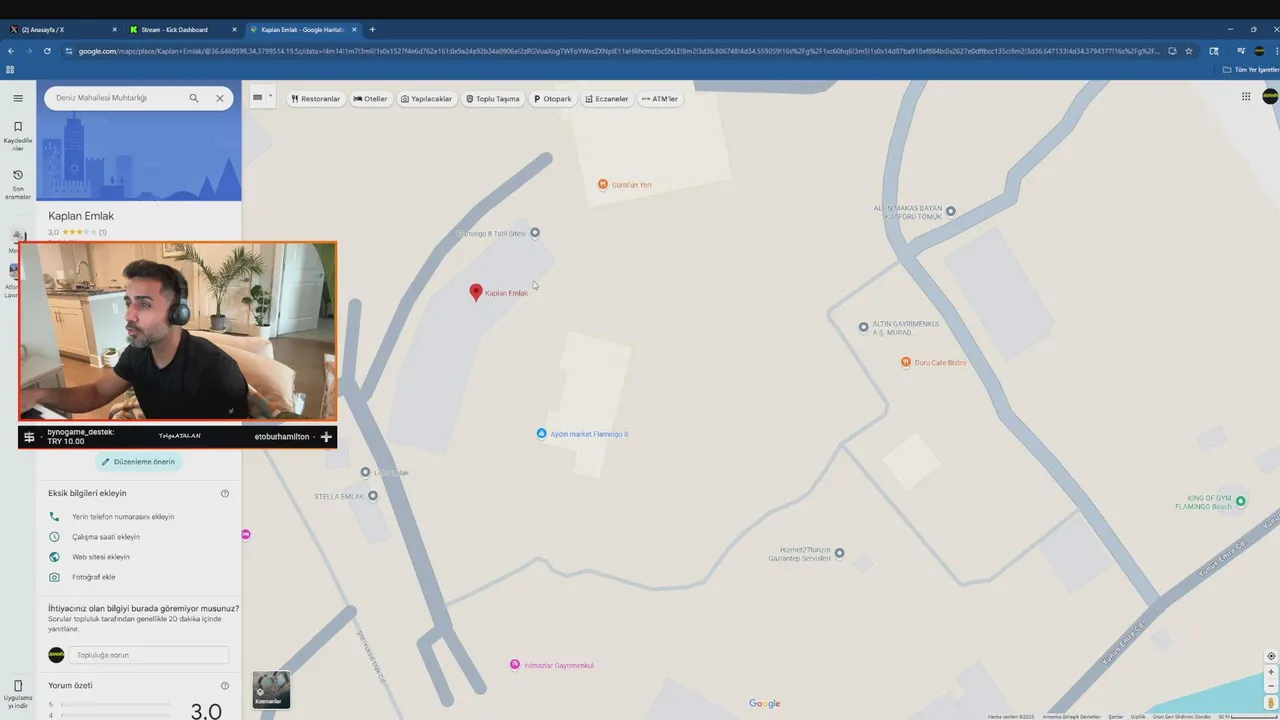The height and width of the screenshot is (720, 1280).
Task: Close the Stream - Kick Dashboard tab
Action: [234, 29]
